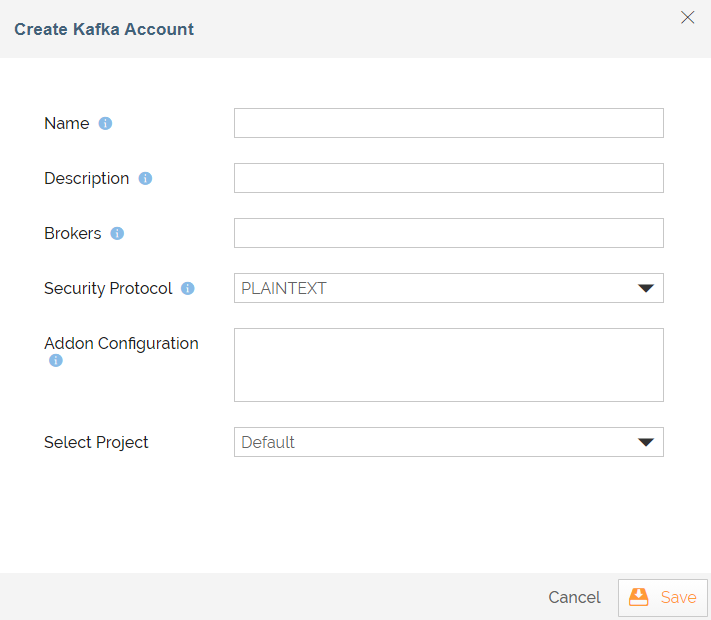Open the Security Protocol PLAINTEXT dropdown

coord(430,288)
